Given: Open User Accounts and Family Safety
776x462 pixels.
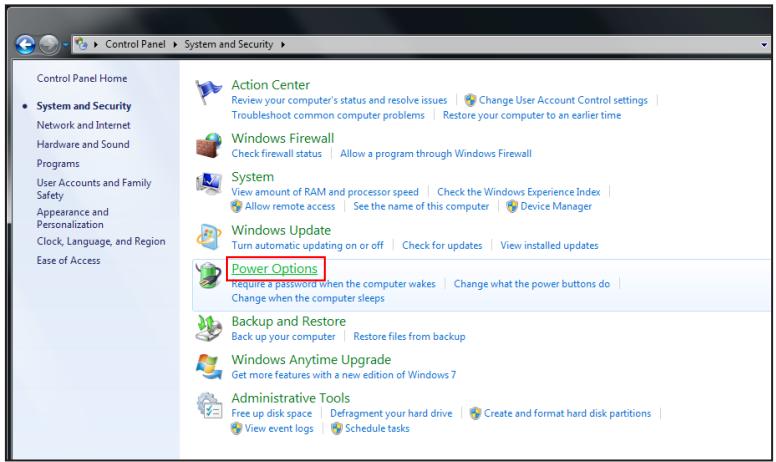Looking at the screenshot, I should (x=94, y=189).
